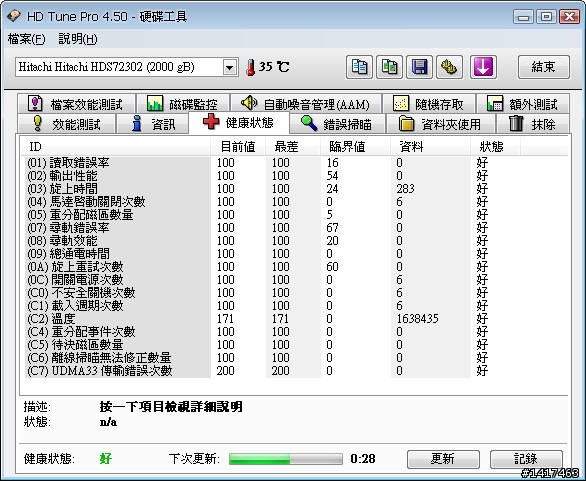The height and width of the screenshot is (481, 586).
Task: Switch to the 額外測試 tab
Action: 523,104
